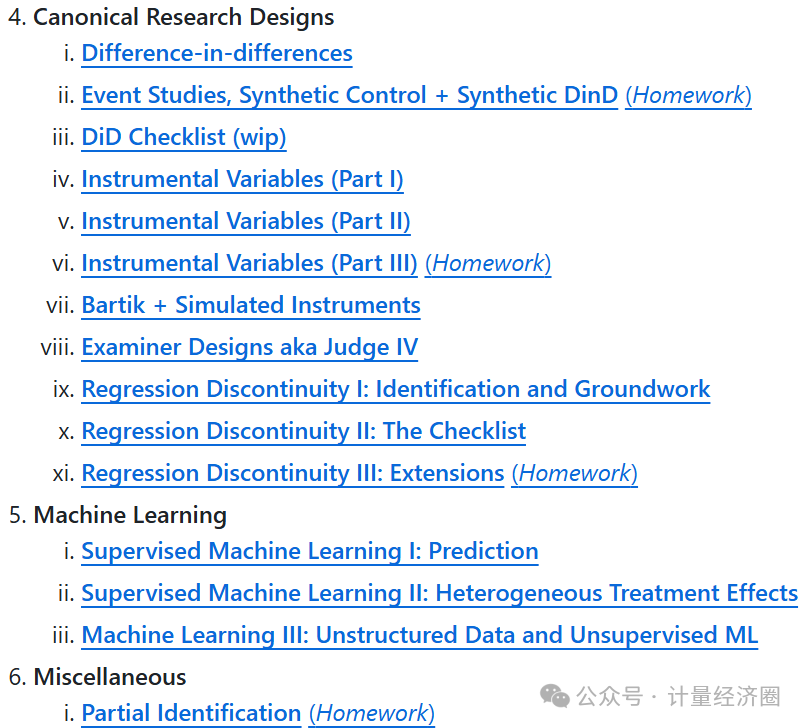Open Supervised ML II: Heterogeneous Treatment Effects
806x728 pixels.
coord(439,594)
